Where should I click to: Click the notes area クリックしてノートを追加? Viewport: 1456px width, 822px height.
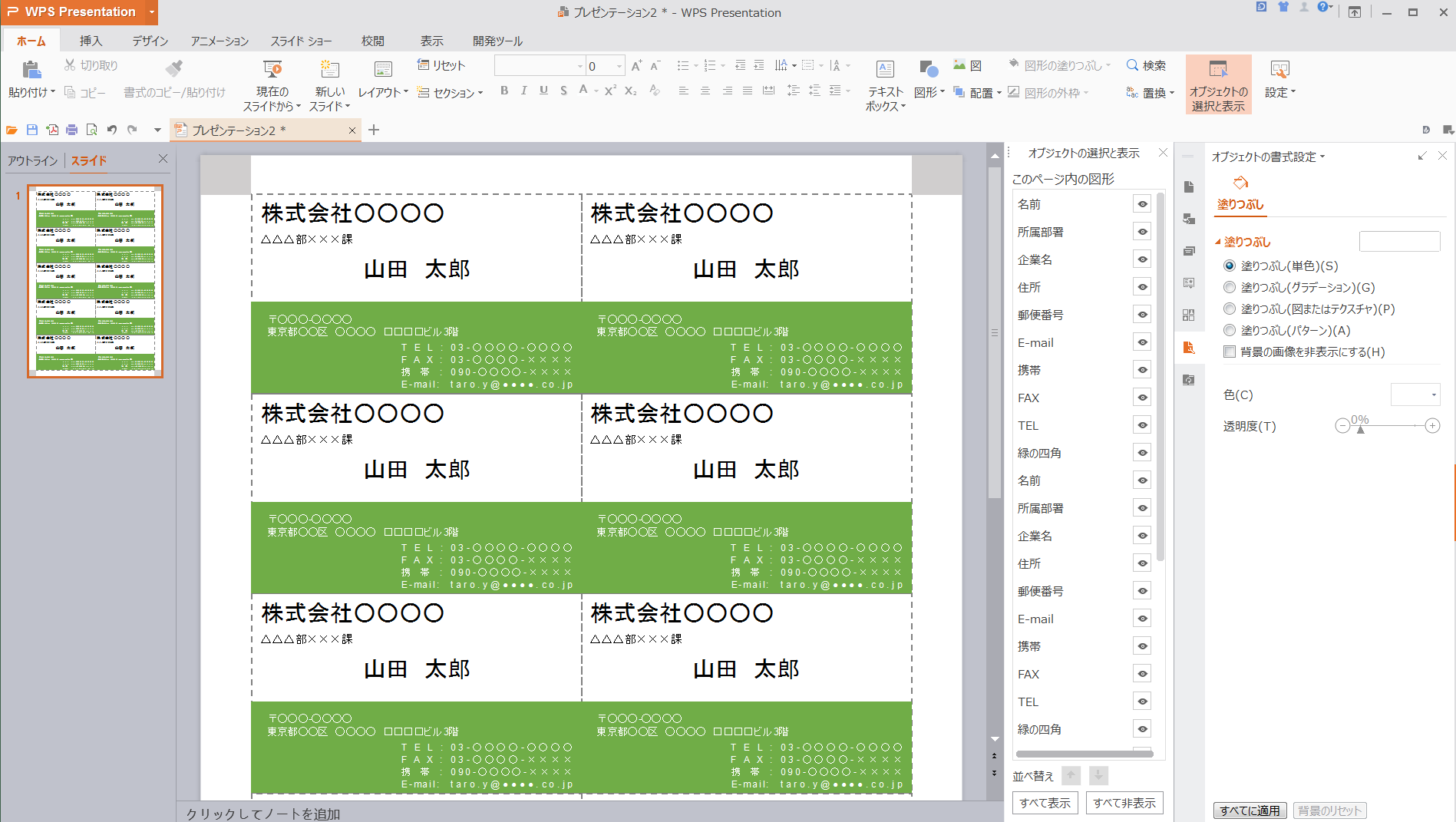click(263, 814)
